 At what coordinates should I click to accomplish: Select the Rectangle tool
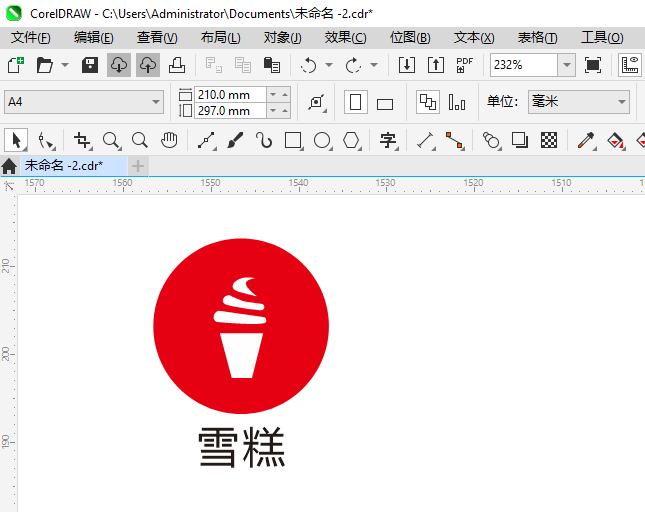click(293, 140)
